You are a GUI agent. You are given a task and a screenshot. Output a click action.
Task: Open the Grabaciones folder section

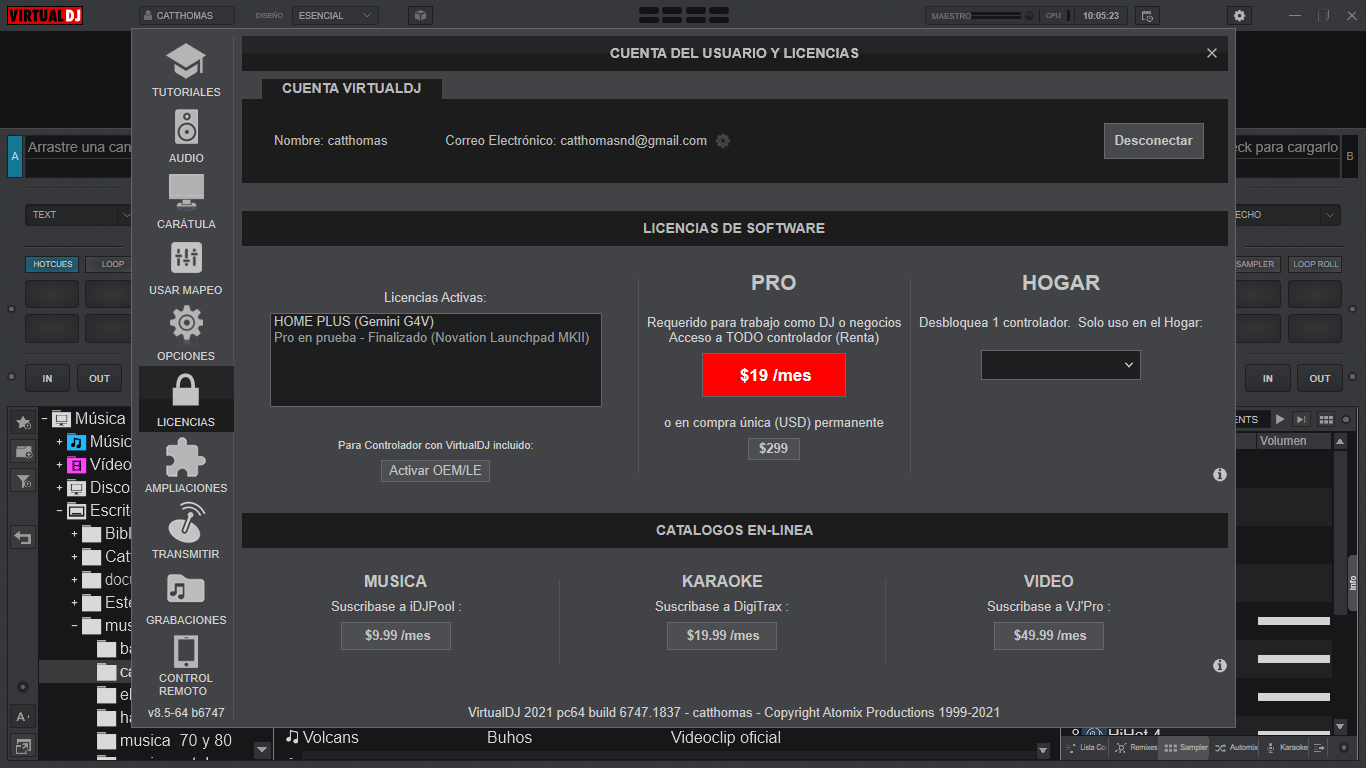pos(186,598)
